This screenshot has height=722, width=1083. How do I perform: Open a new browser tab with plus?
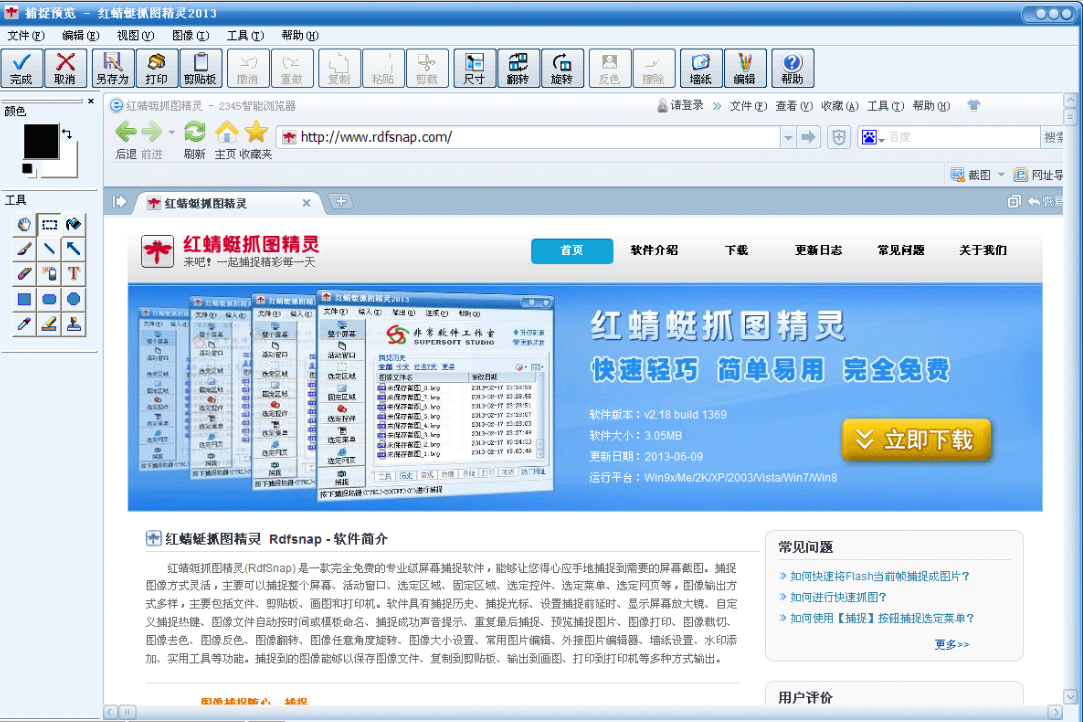coord(341,202)
